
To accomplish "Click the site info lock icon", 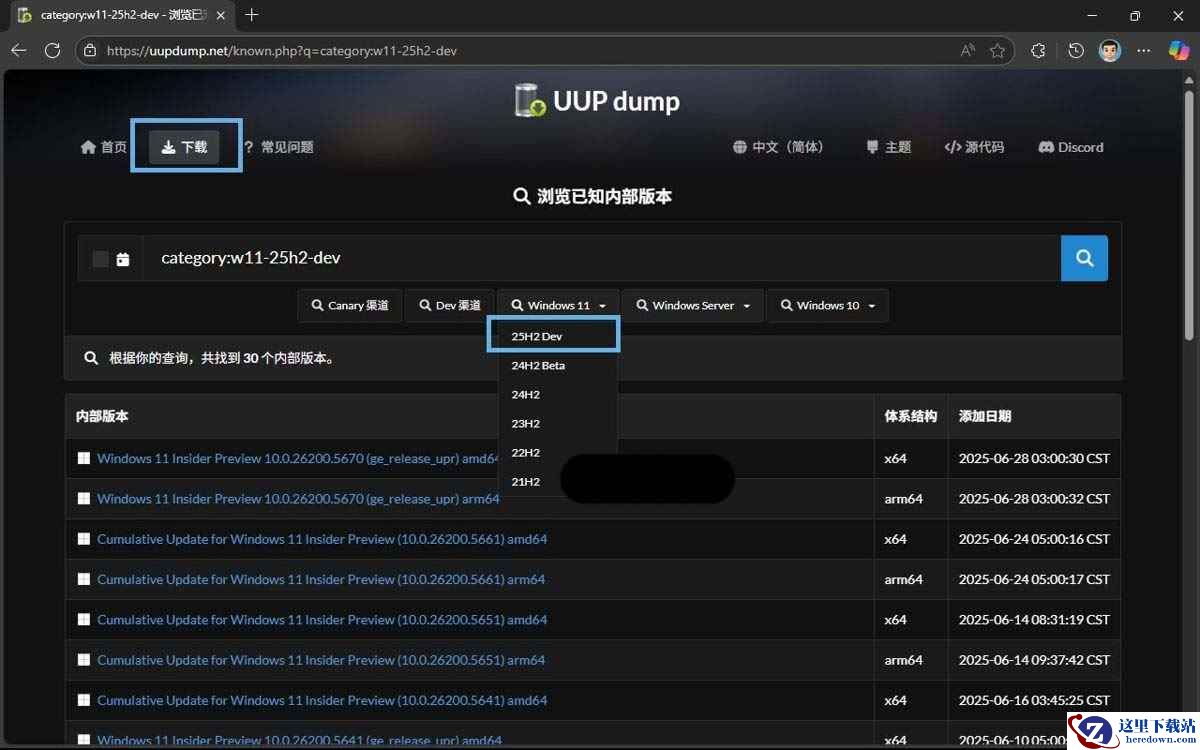I will point(90,50).
